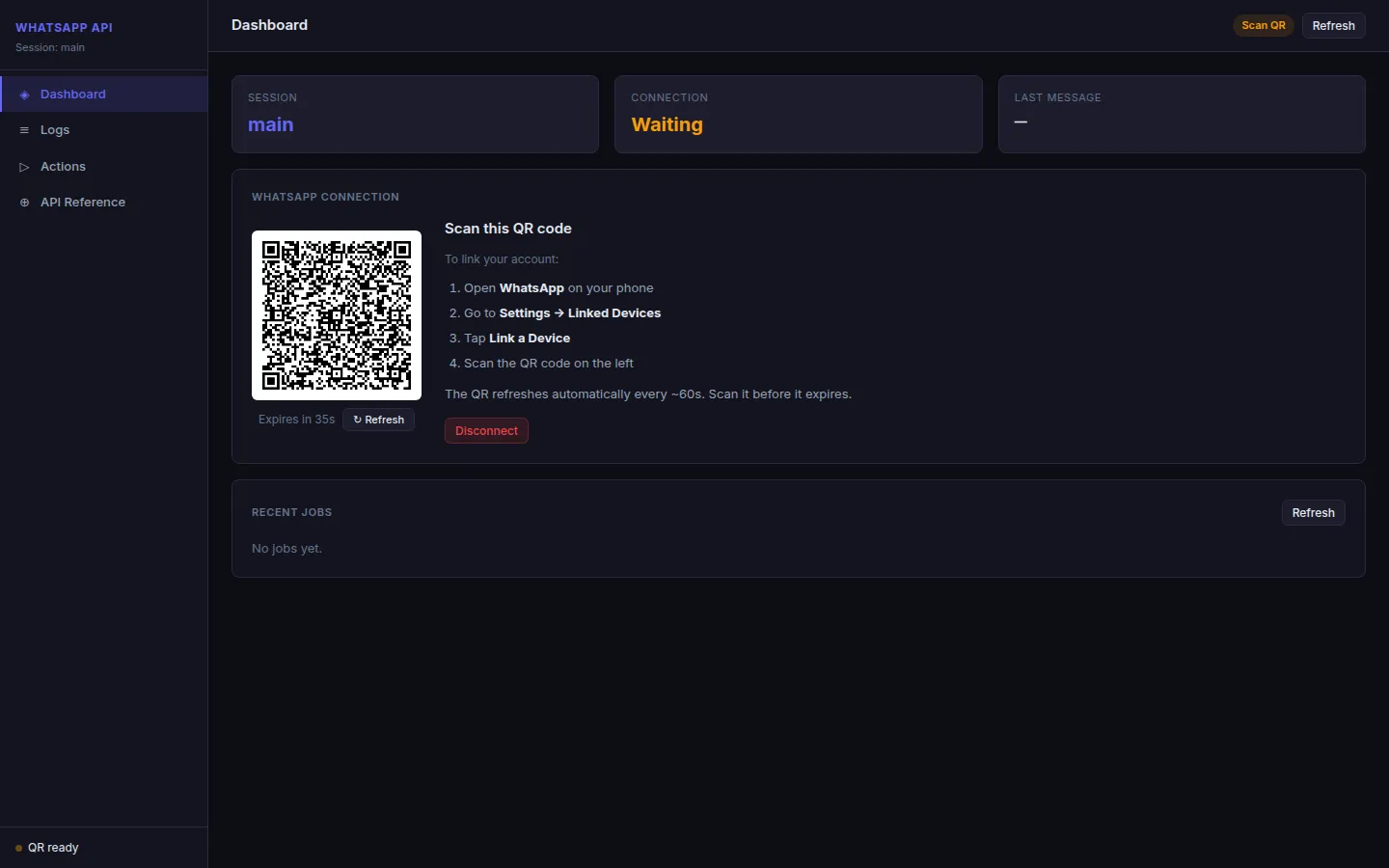Click the WHATSAPP CONNECTION section heading
Image resolution: width=1389 pixels, height=868 pixels.
click(x=325, y=197)
